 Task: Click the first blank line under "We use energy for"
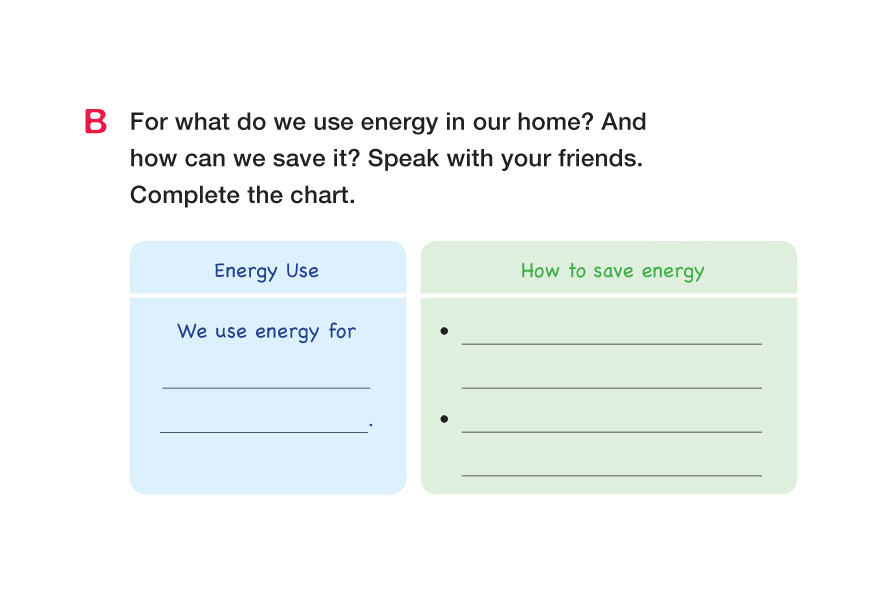click(266, 384)
